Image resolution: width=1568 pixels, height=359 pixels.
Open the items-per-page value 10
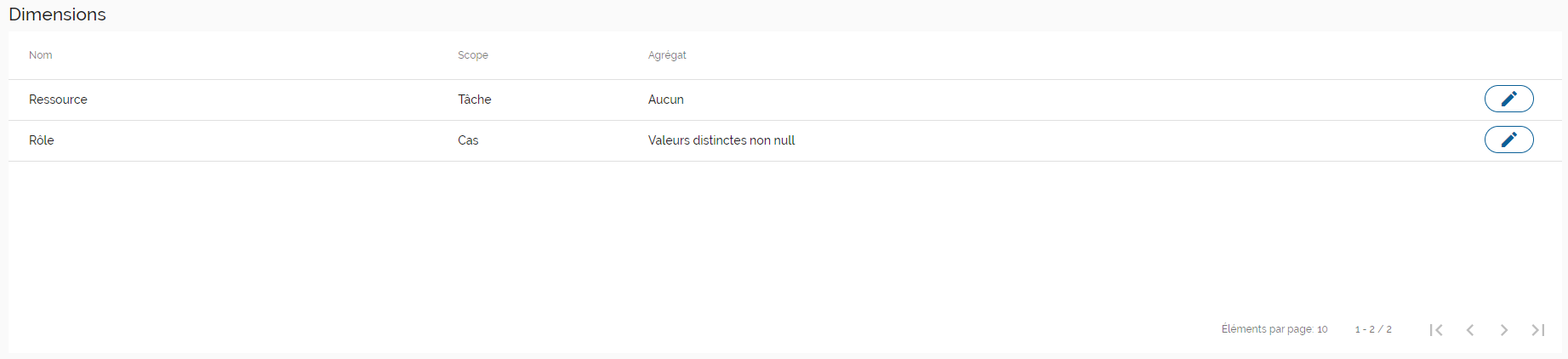coord(1322,329)
